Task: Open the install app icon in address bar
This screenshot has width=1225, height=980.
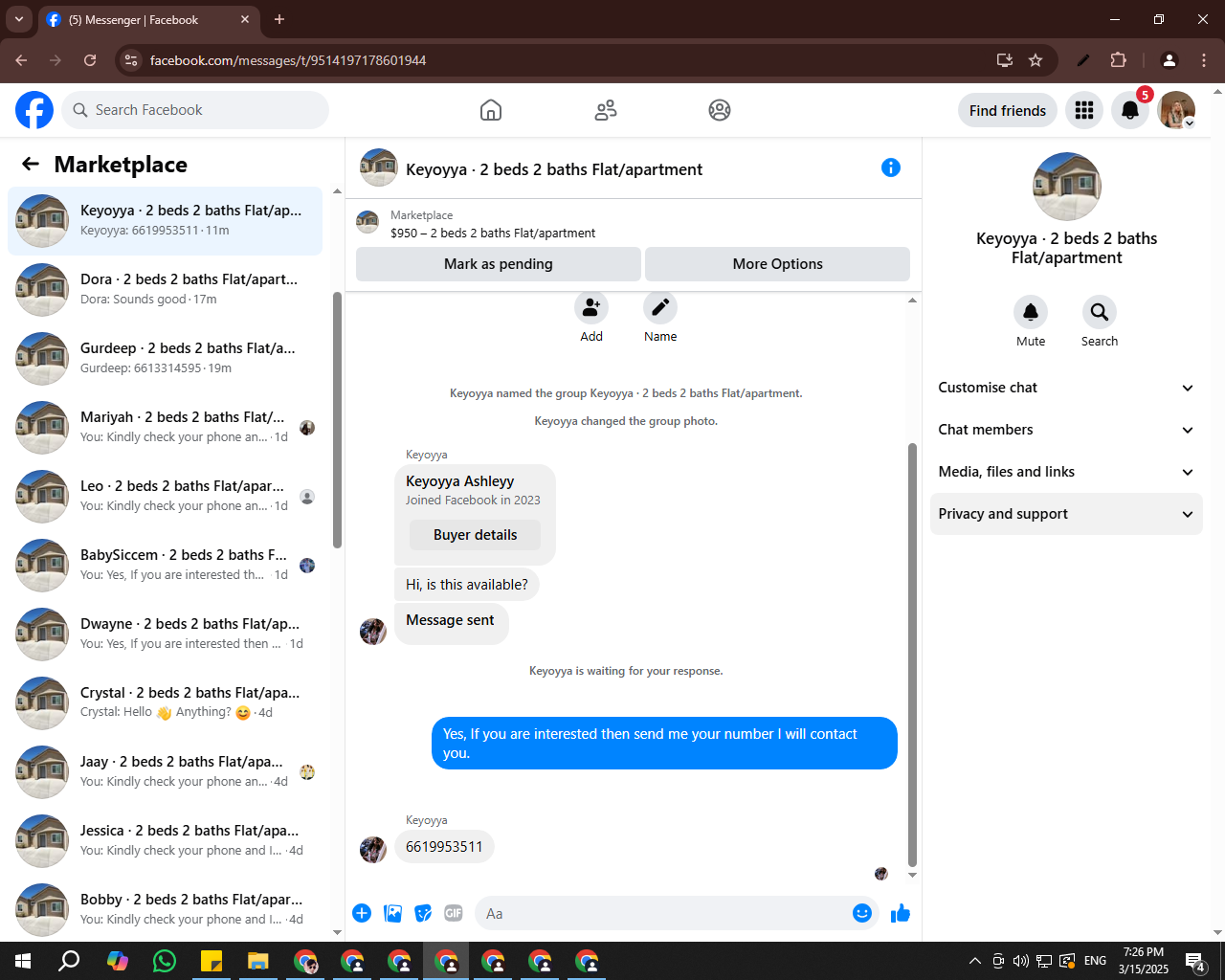Action: coord(1005,60)
